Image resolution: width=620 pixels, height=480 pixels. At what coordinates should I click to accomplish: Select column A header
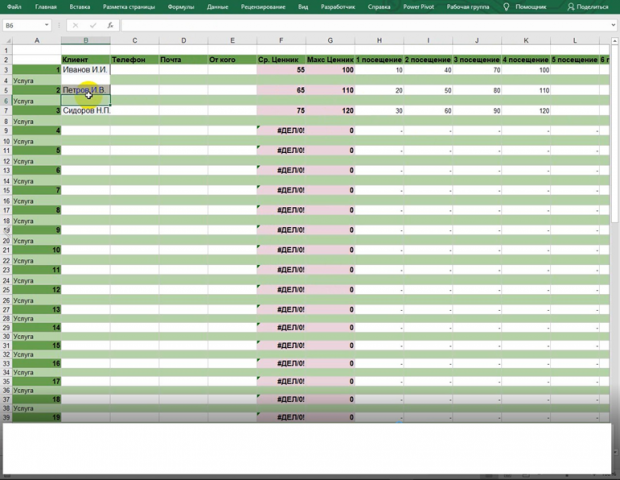(37, 40)
